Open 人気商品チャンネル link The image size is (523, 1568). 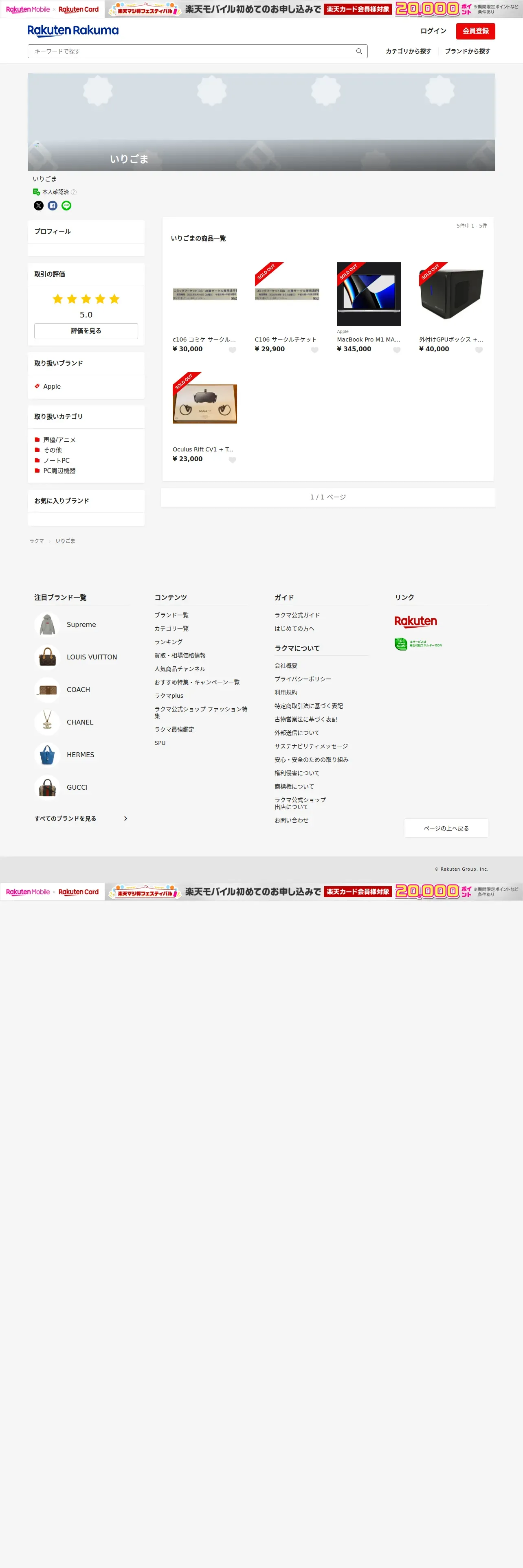coord(180,669)
